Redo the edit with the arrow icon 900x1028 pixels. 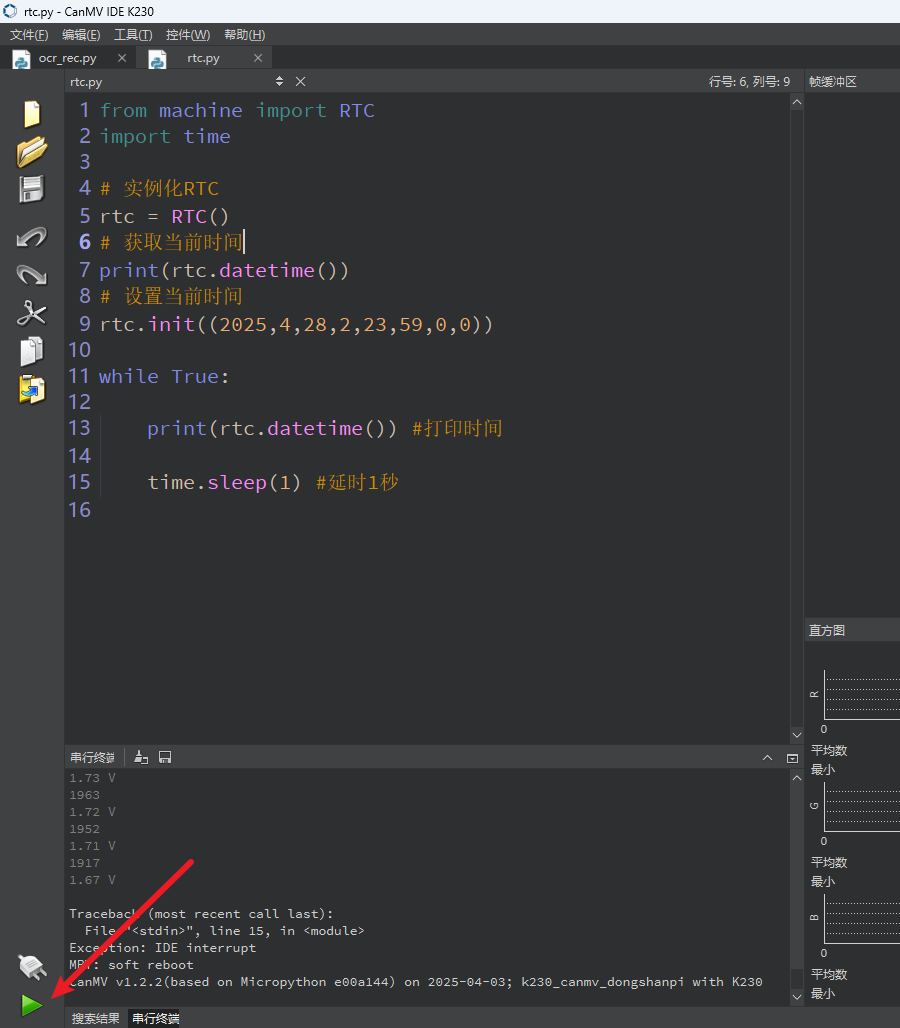point(31,275)
